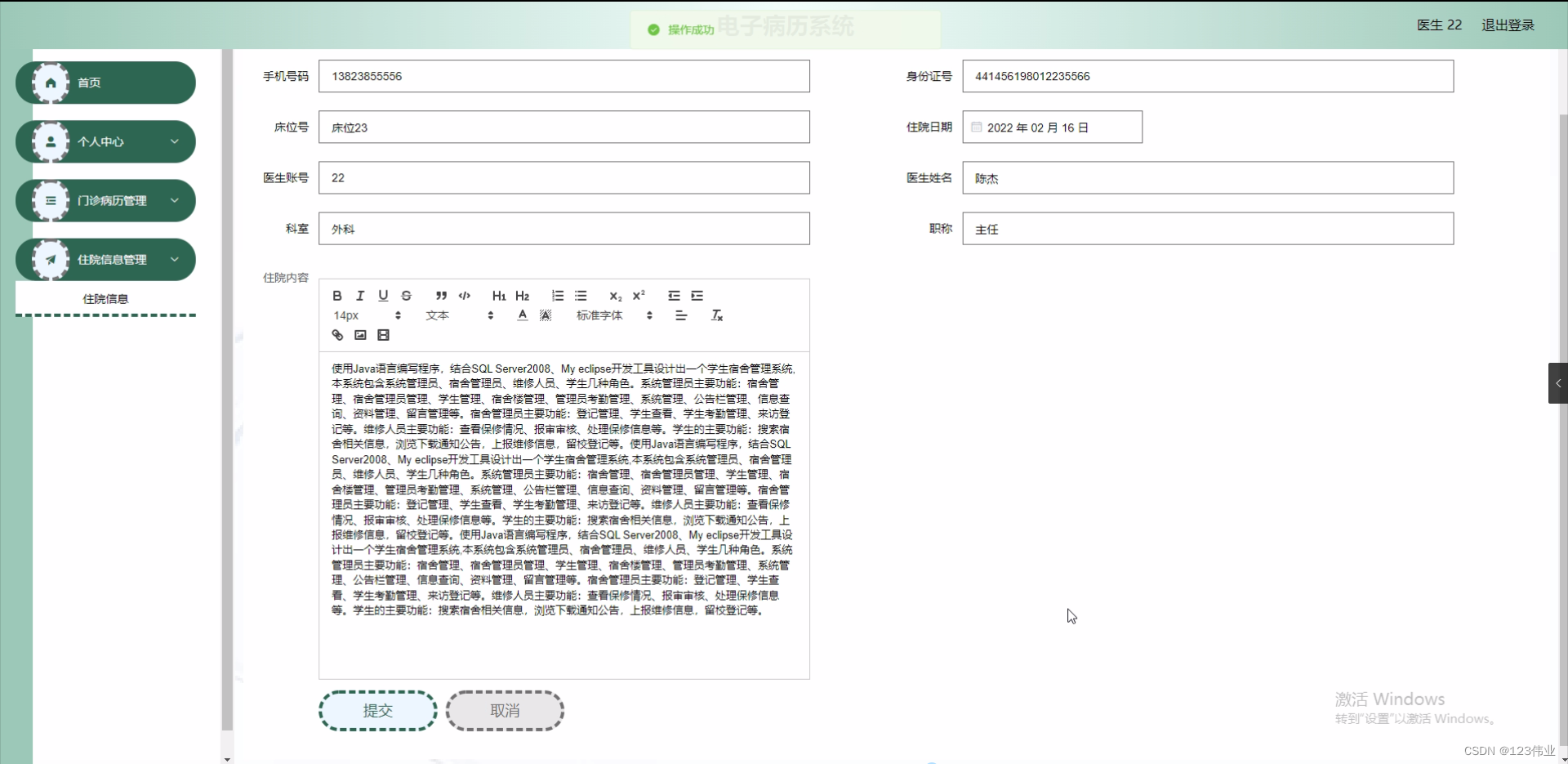This screenshot has height=764, width=1568.
Task: Toggle underline formatting in the editor
Action: point(383,296)
